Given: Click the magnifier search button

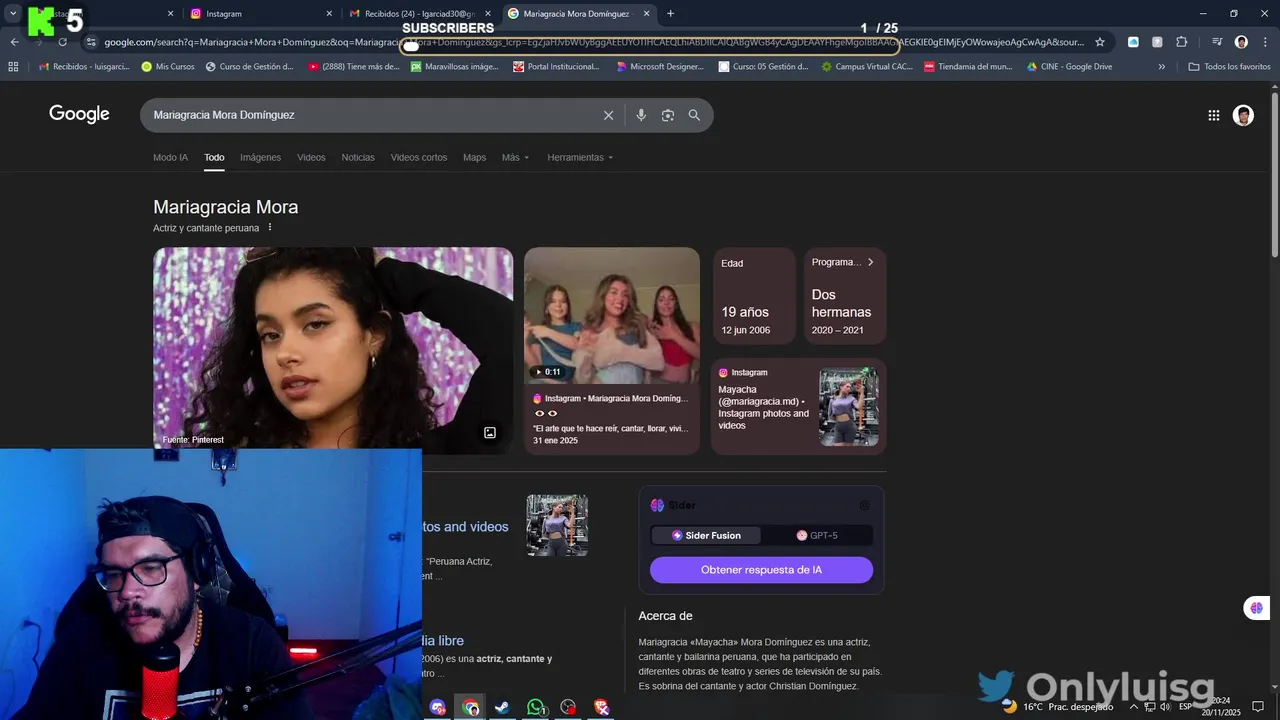Looking at the screenshot, I should pyautogui.click(x=694, y=115).
